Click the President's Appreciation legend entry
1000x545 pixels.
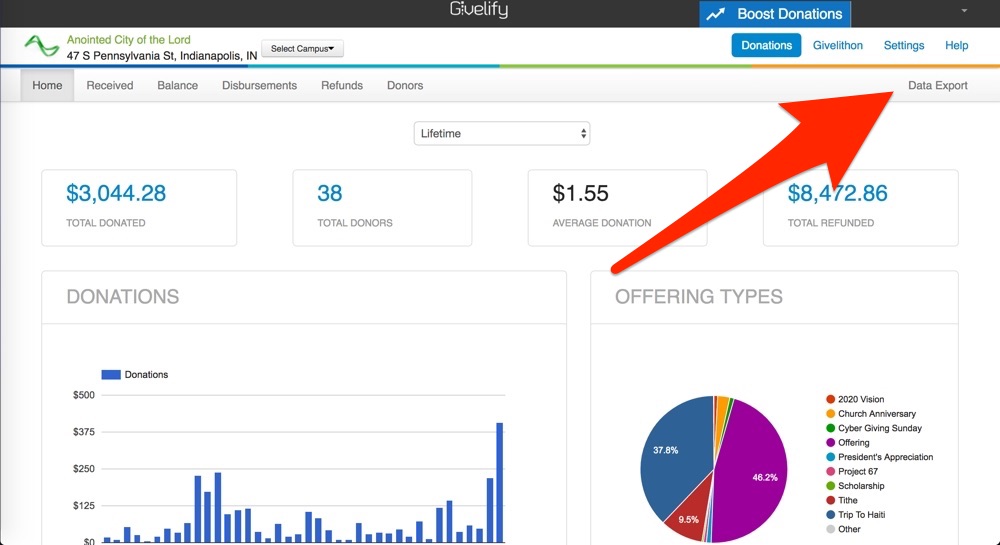click(879, 457)
